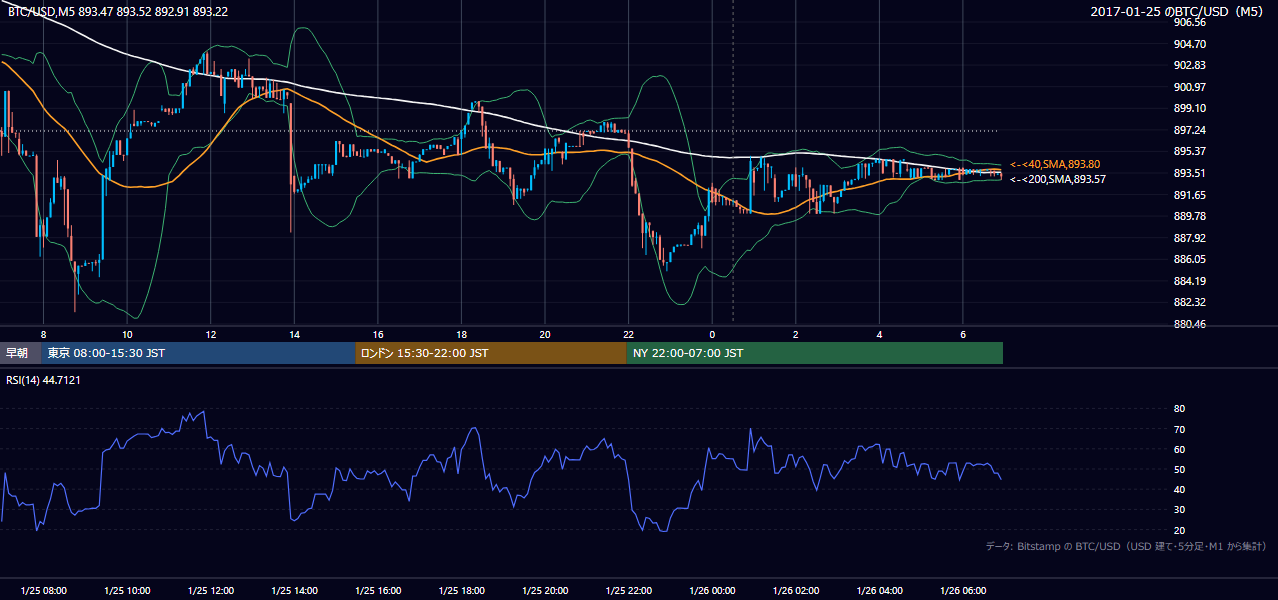Viewport: 1278px width, 600px height.
Task: Click the 899.10 price axis value
Action: (x=1189, y=108)
